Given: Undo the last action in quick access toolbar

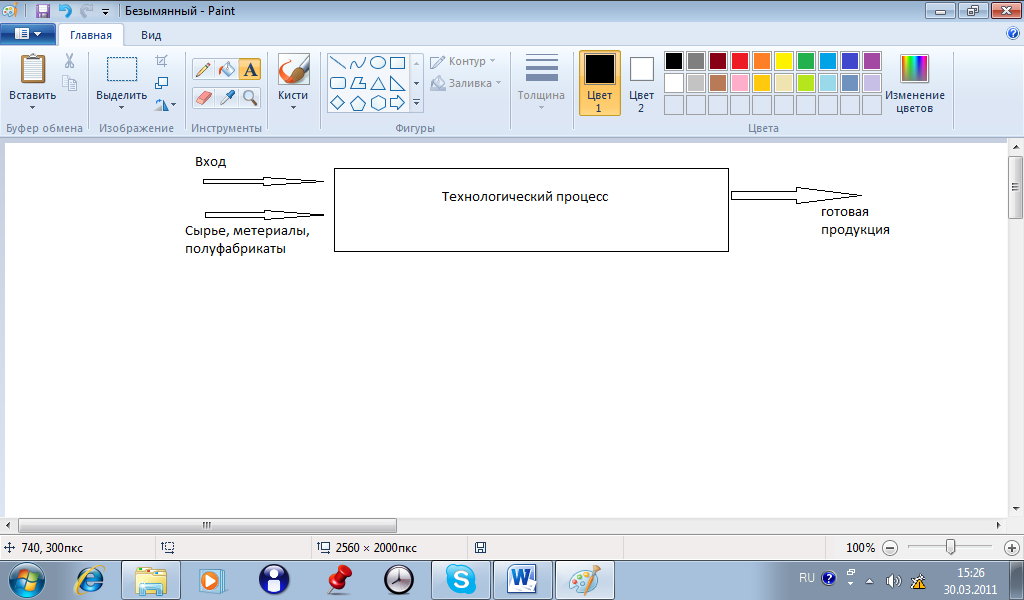Looking at the screenshot, I should point(65,10).
